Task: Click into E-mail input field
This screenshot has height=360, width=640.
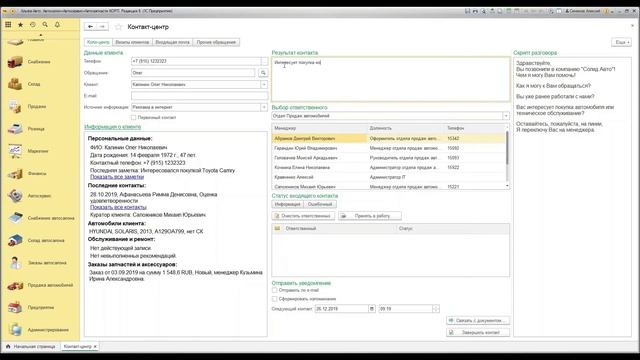Action: pos(199,96)
